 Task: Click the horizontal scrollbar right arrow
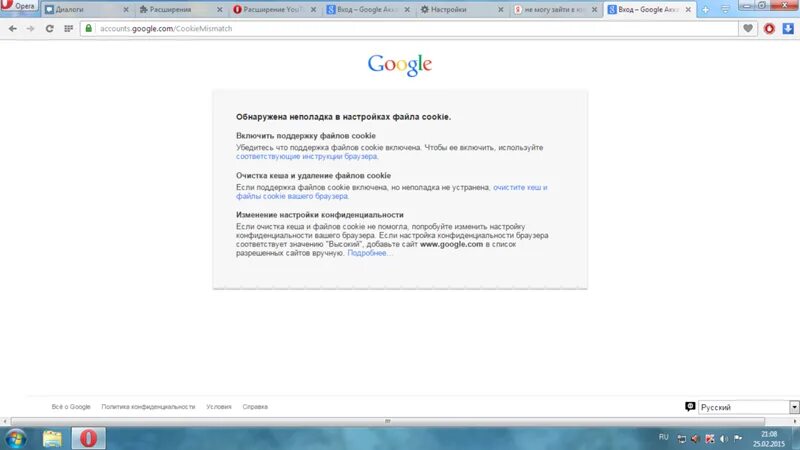click(795, 421)
